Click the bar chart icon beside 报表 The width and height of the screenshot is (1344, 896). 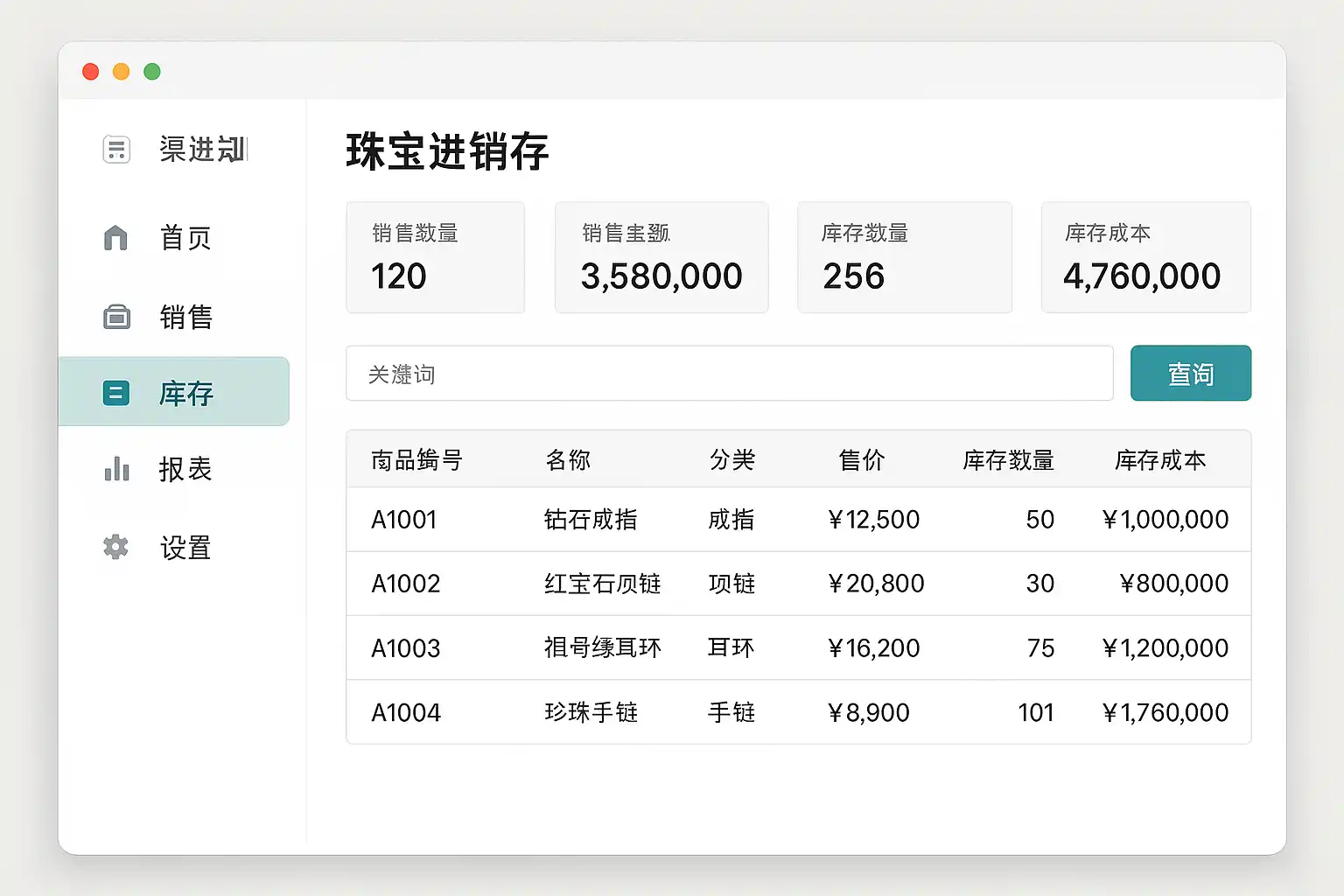point(116,469)
